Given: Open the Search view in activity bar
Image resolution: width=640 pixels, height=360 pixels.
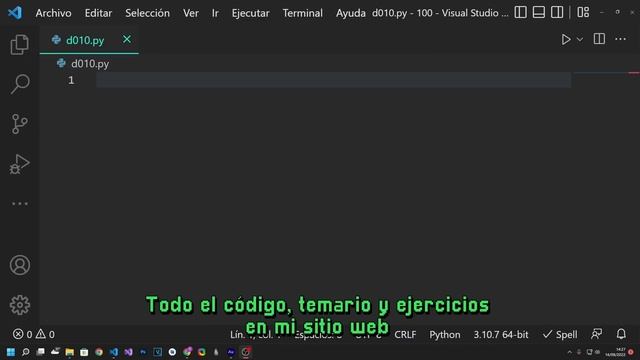Looking at the screenshot, I should [20, 84].
